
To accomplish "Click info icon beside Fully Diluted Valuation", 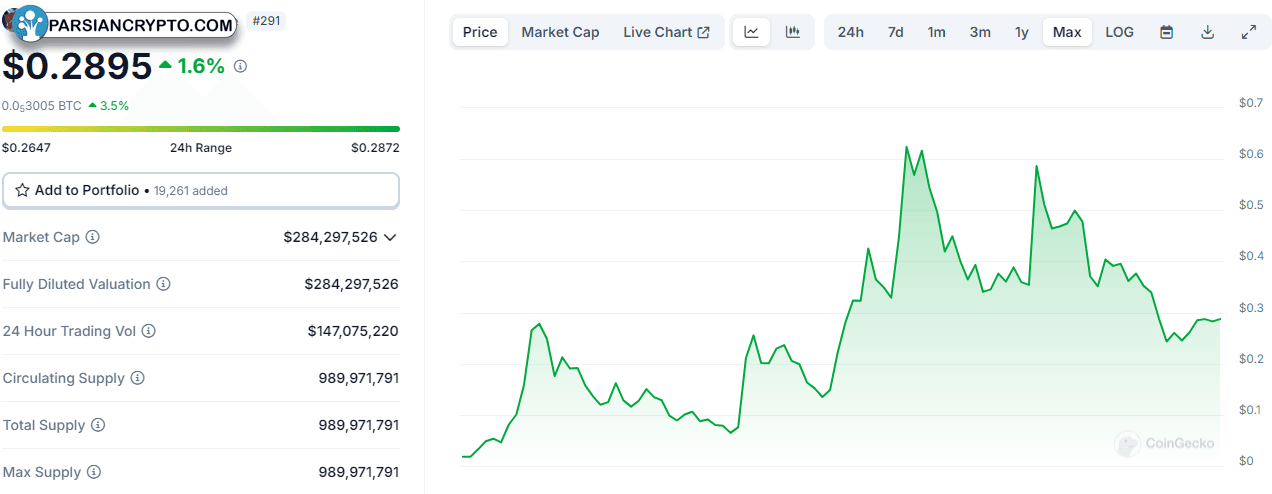I will coord(164,284).
